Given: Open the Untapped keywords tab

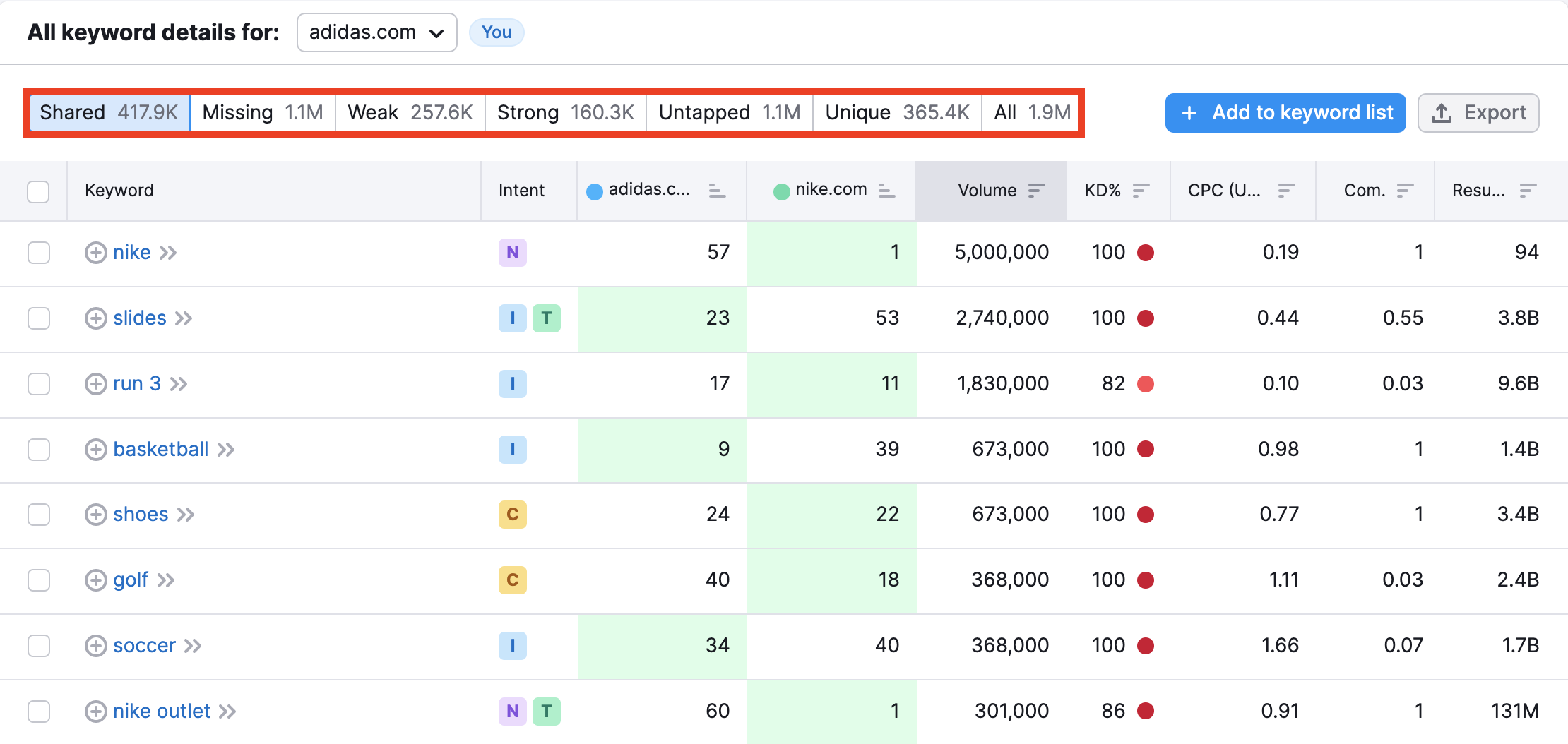Looking at the screenshot, I should tap(728, 112).
